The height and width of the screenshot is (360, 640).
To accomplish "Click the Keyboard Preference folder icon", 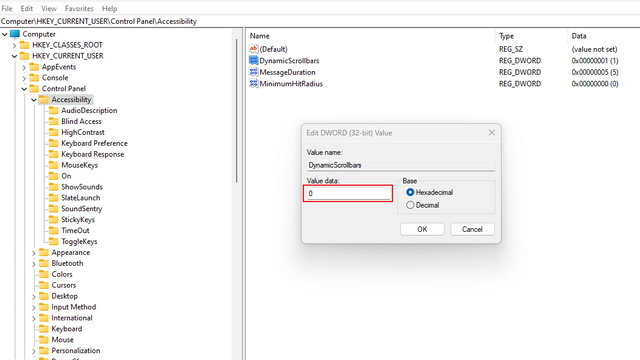I will pos(53,143).
